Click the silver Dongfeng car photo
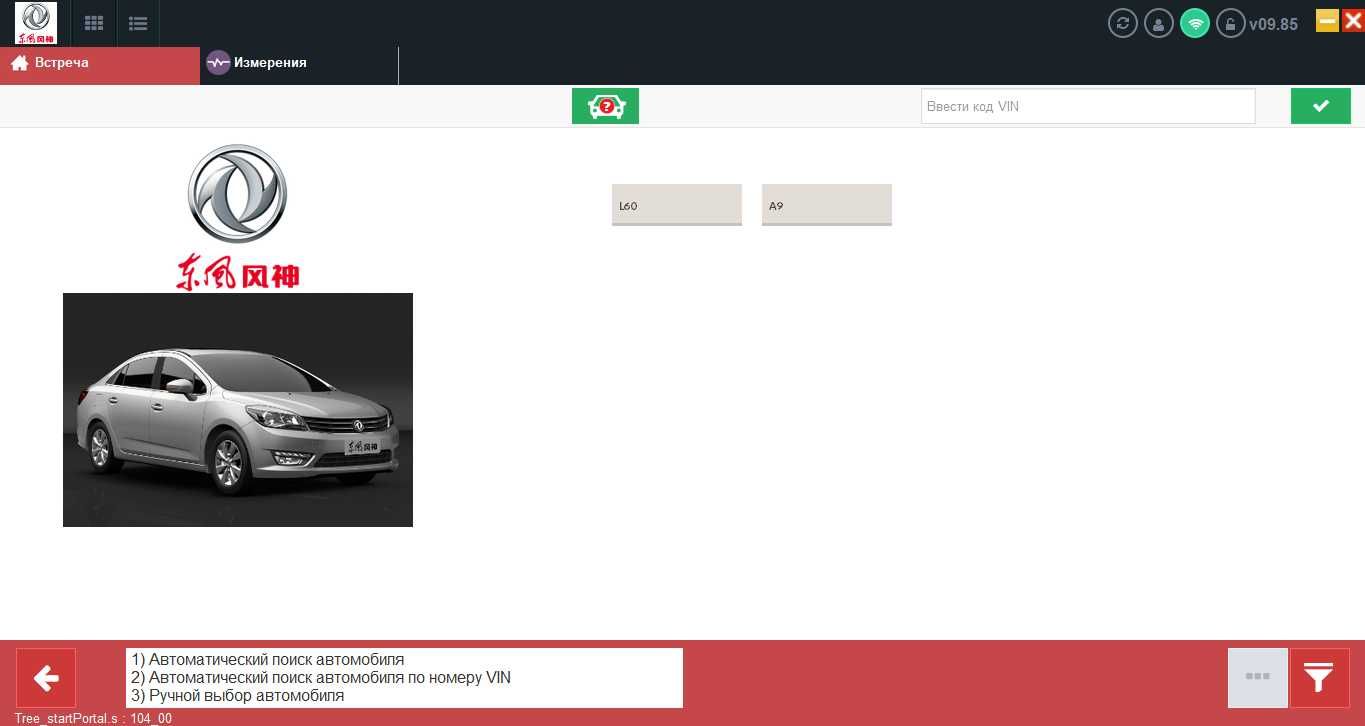The image size is (1365, 726). (238, 410)
